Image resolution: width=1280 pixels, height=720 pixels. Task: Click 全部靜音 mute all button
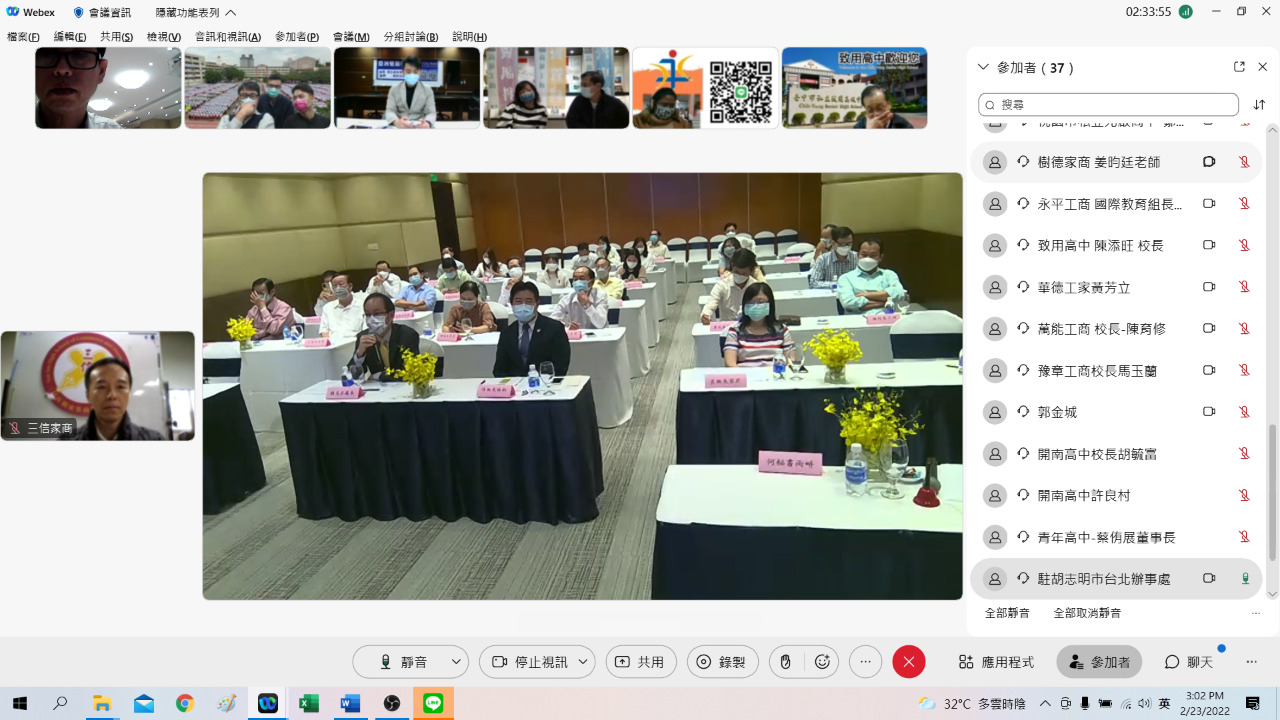1007,613
